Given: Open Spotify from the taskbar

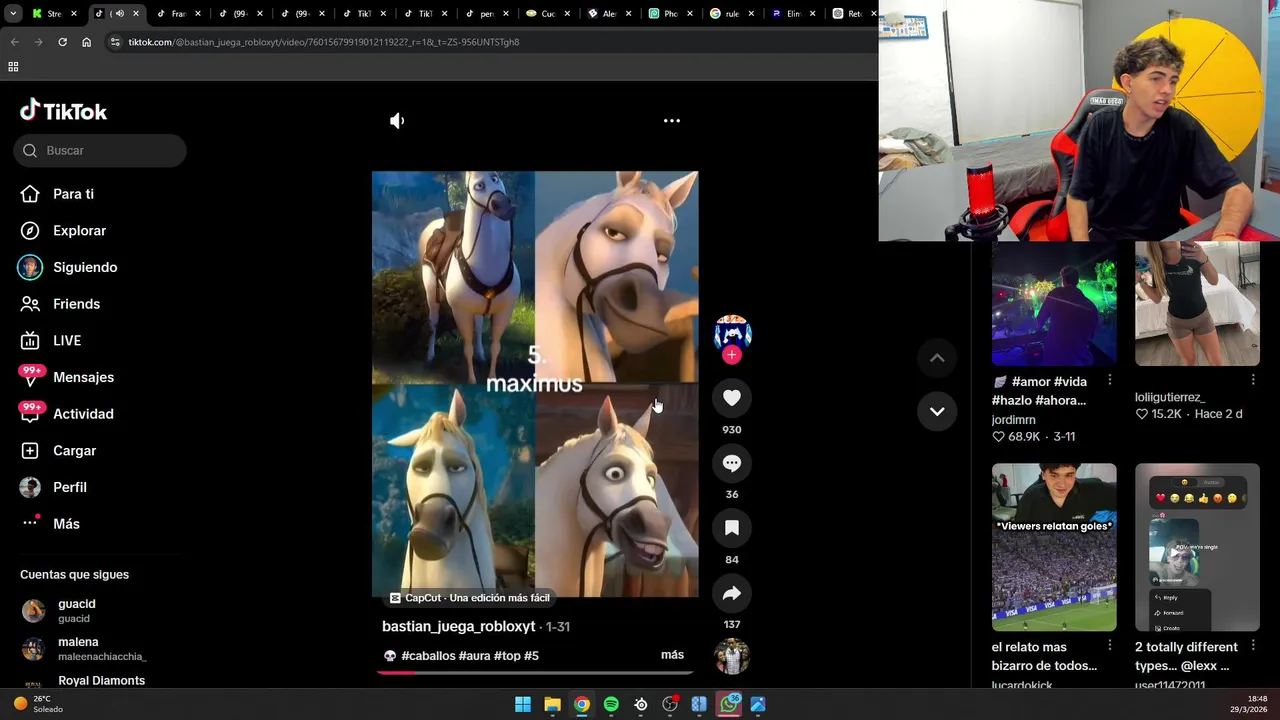Looking at the screenshot, I should (611, 704).
